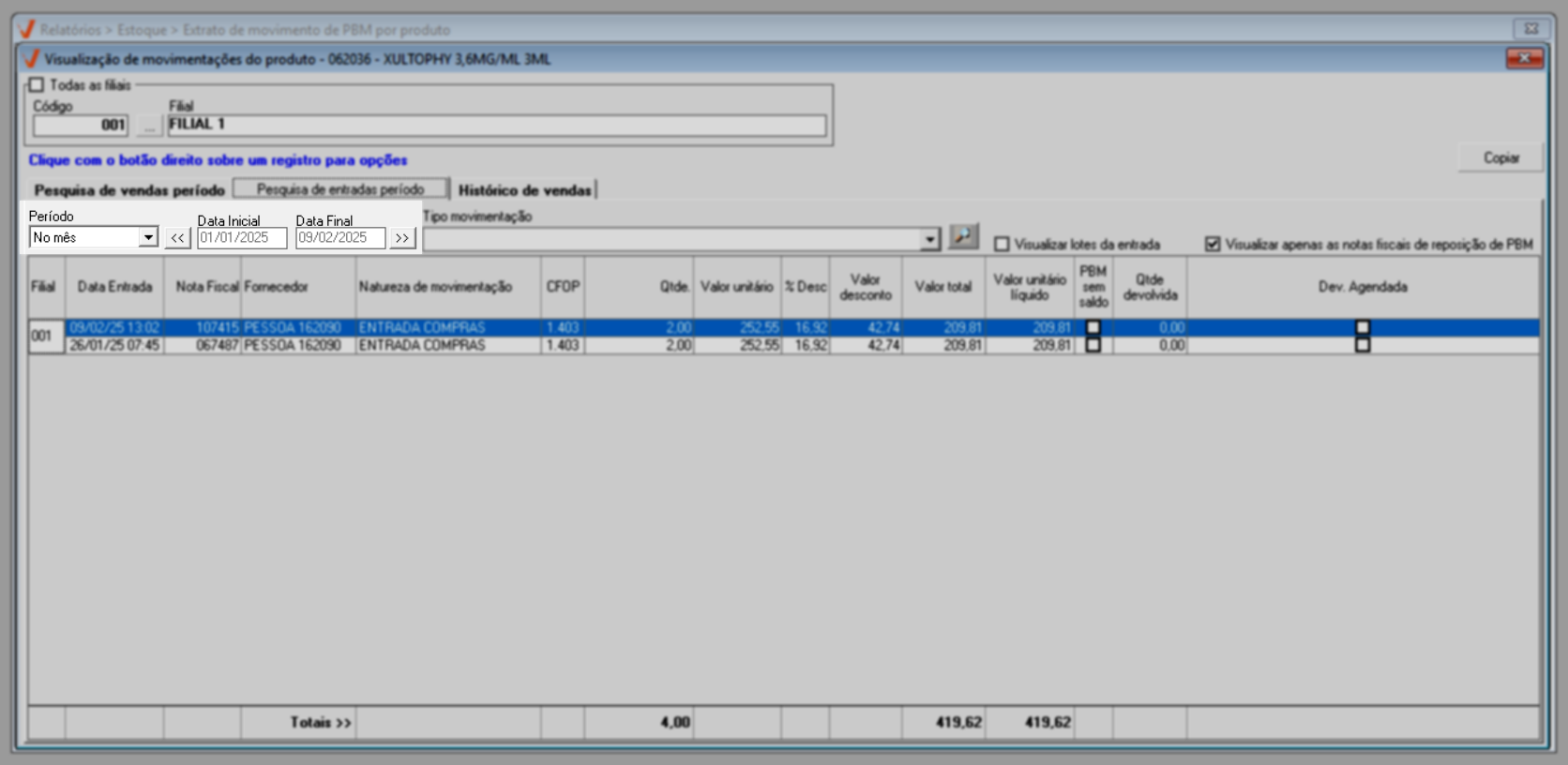Click nota fiscal number 067487
Image resolution: width=1568 pixels, height=765 pixels.
(x=217, y=345)
